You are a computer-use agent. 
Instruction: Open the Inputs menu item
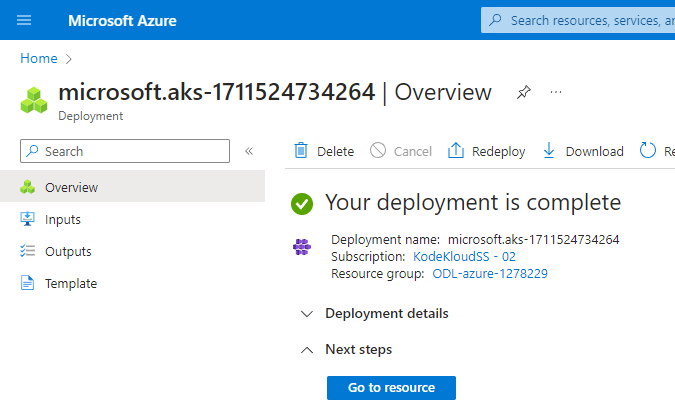(x=62, y=219)
